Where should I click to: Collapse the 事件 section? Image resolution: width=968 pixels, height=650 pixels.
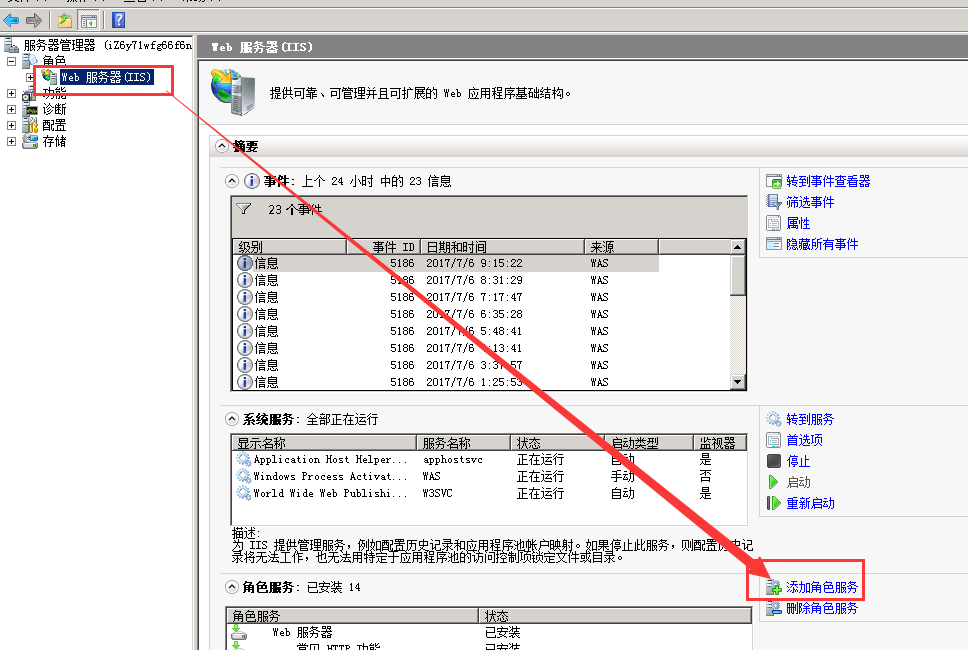click(232, 181)
